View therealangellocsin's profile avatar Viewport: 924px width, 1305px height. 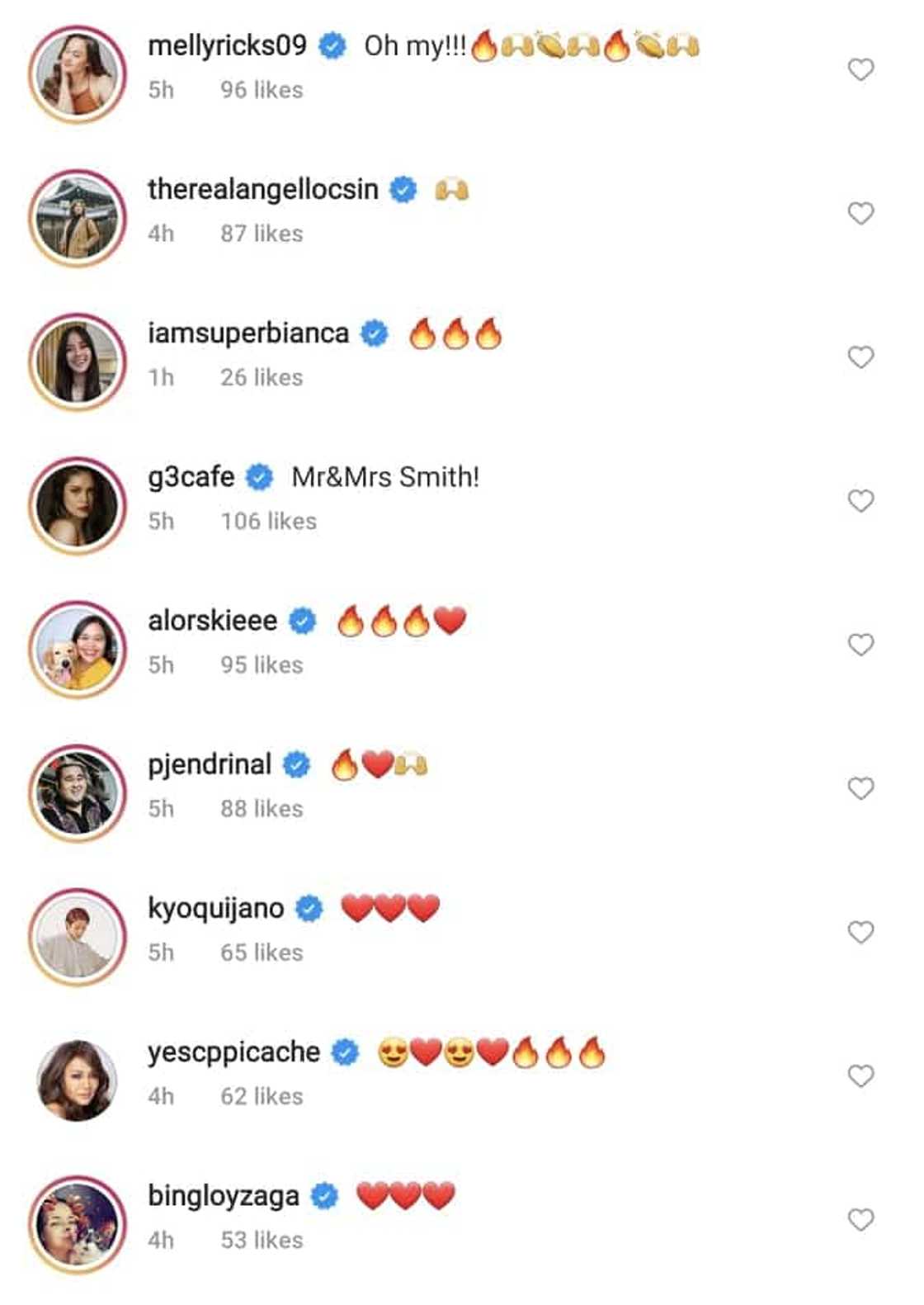coord(78,218)
